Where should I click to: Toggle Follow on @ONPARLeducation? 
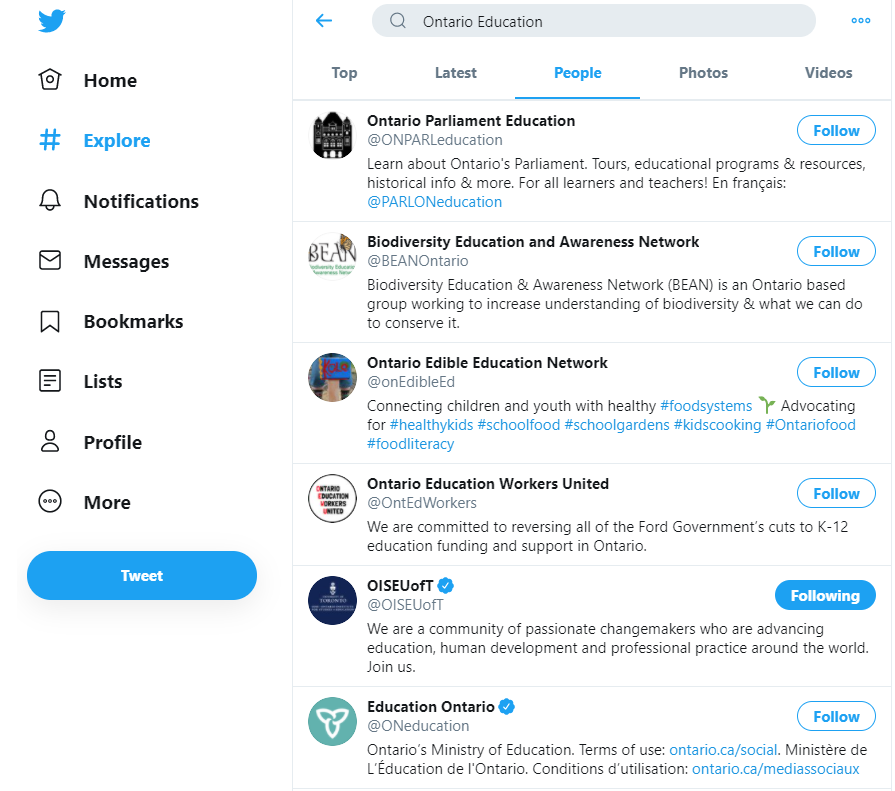(x=836, y=130)
